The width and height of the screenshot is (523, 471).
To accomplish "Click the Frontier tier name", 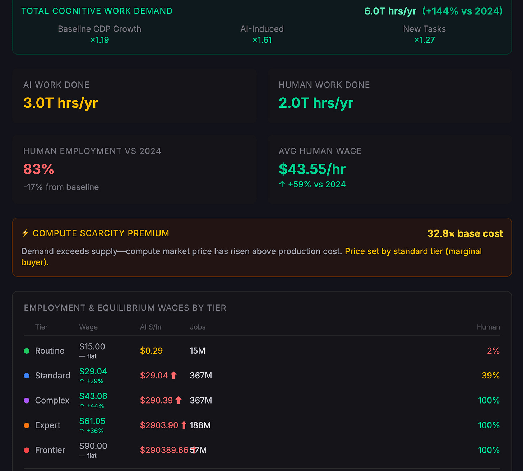I will click(50, 450).
